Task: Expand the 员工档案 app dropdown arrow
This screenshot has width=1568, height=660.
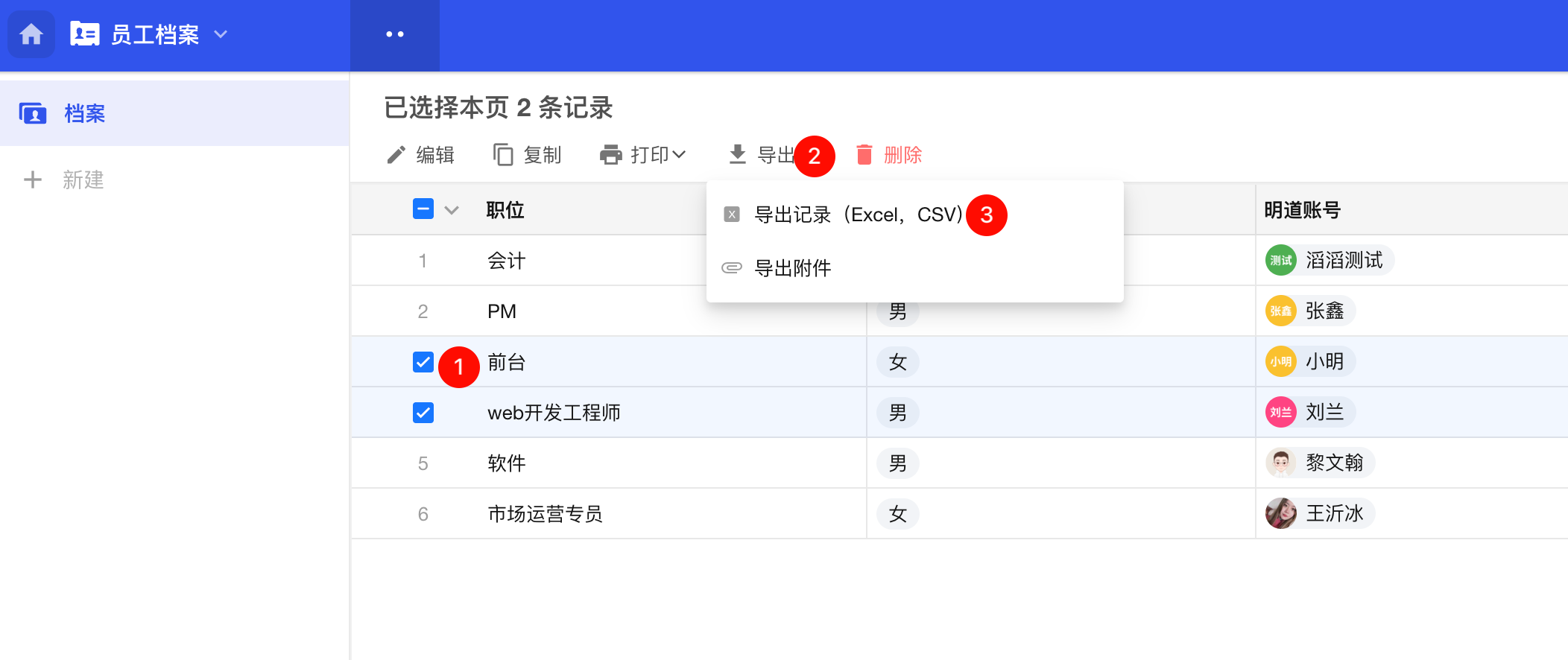Action: click(x=221, y=34)
